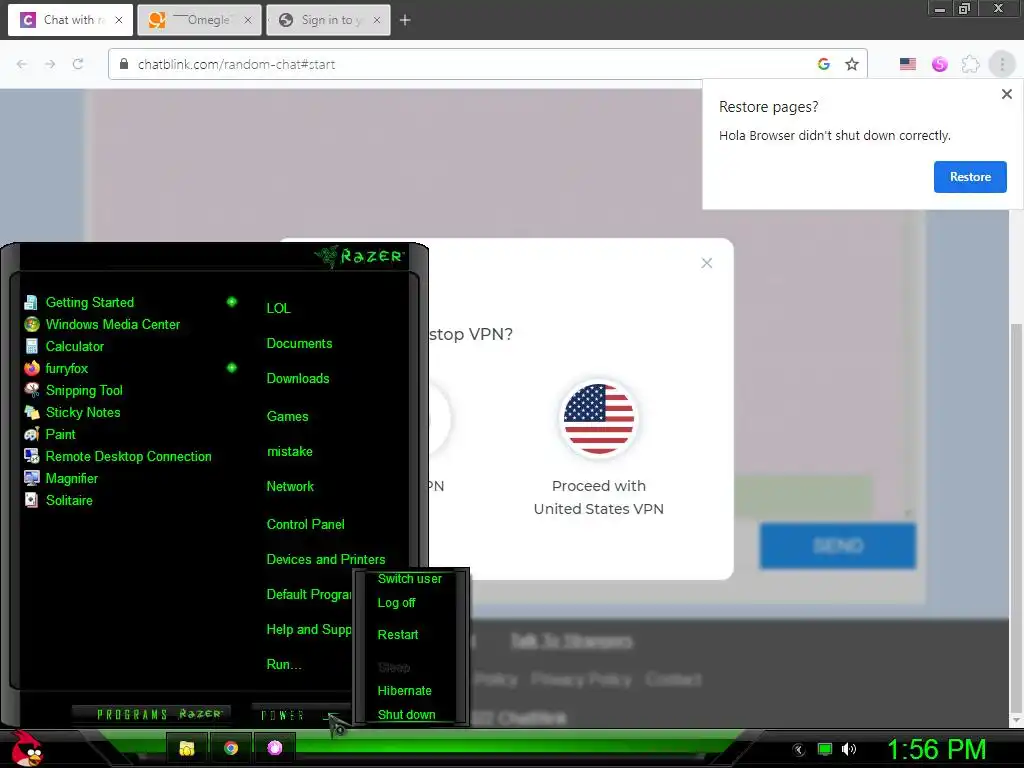Screen dimensions: 1024x768
Task: Click the Power button in start menu
Action: tap(284, 715)
